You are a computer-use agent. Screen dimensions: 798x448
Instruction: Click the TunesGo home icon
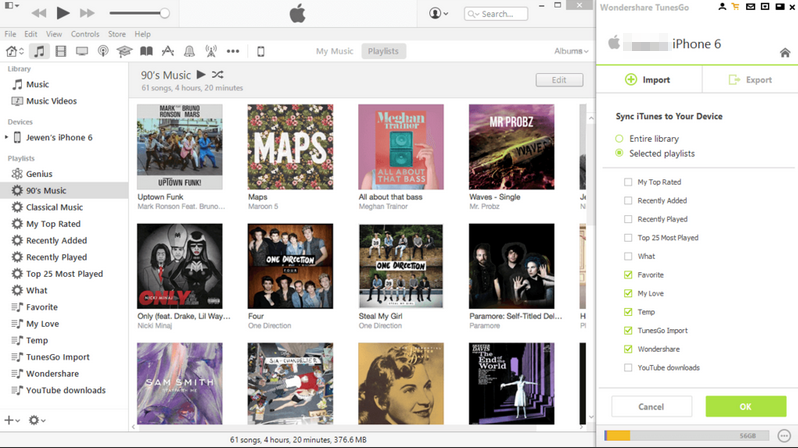(x=784, y=51)
